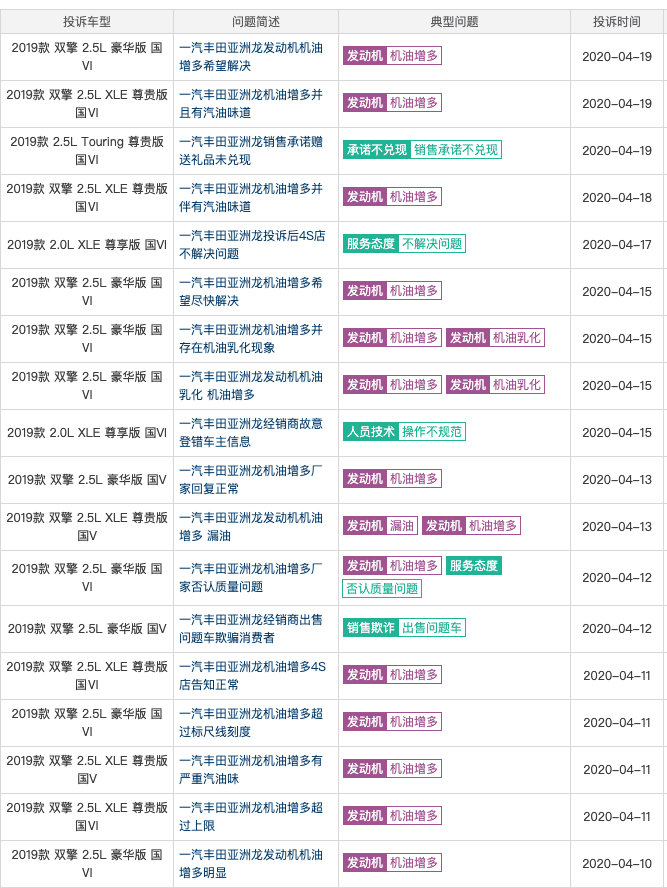This screenshot has width=667, height=888.
Task: Open complaint about 投诉后4S店不解决问题
Action: point(252,245)
